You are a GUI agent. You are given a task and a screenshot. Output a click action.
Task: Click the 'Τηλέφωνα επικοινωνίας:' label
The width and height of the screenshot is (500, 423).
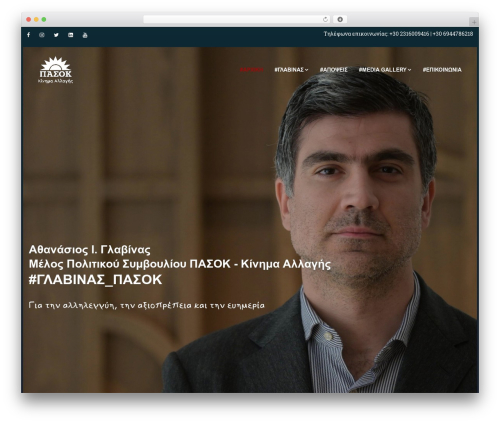[x=356, y=34]
